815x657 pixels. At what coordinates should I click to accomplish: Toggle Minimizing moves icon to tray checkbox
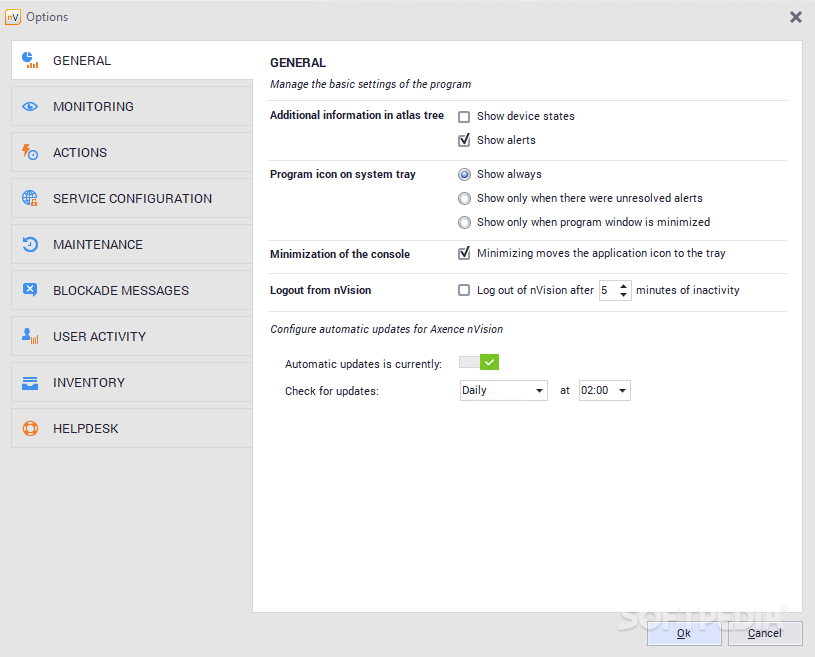(464, 253)
